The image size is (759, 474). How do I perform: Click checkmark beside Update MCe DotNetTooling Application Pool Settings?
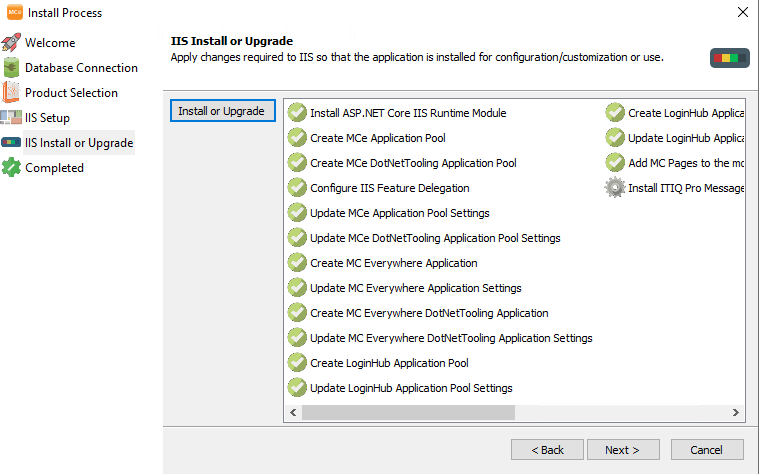point(297,238)
